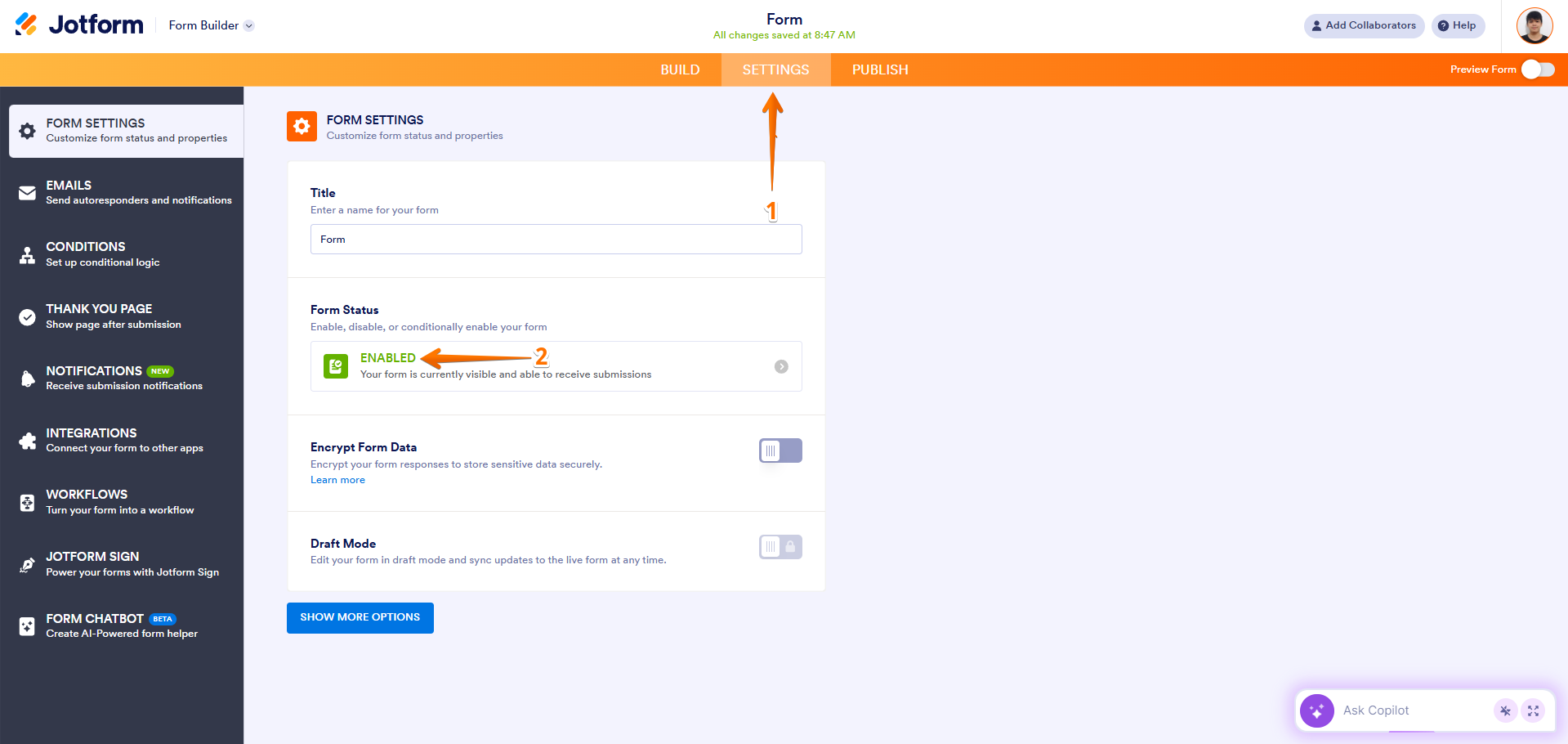Click the Jotform Sign pen icon
1568x744 pixels.
27,565
